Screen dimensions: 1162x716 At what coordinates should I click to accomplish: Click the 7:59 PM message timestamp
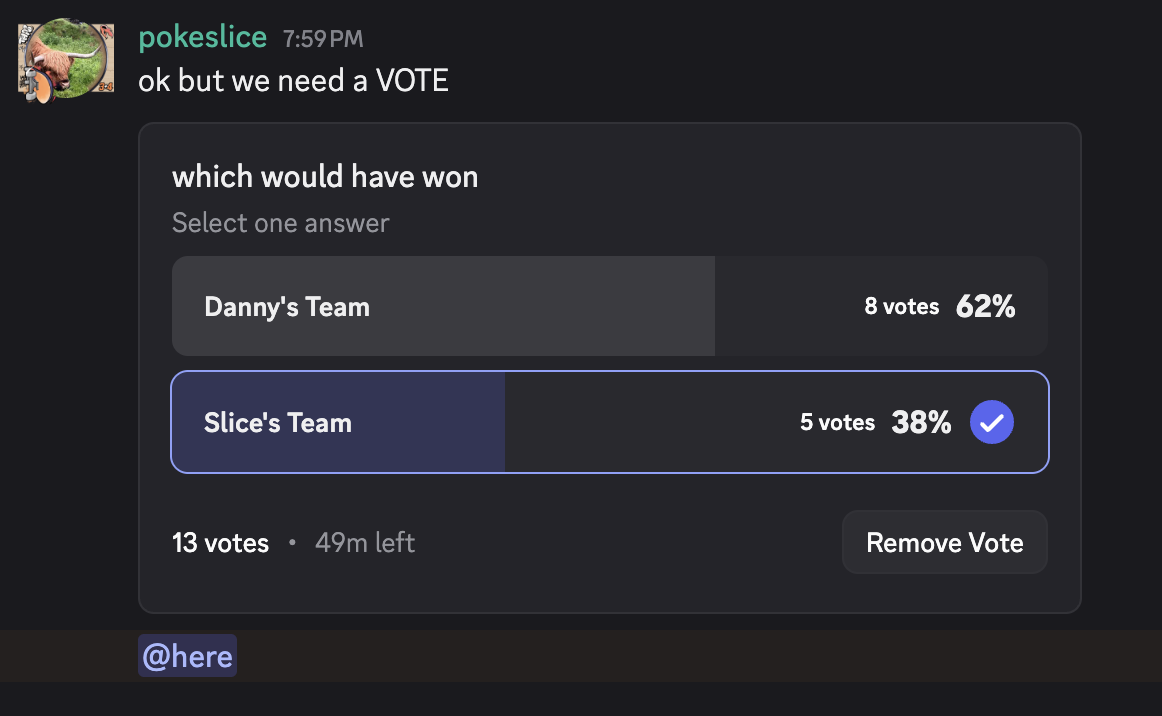pos(323,40)
